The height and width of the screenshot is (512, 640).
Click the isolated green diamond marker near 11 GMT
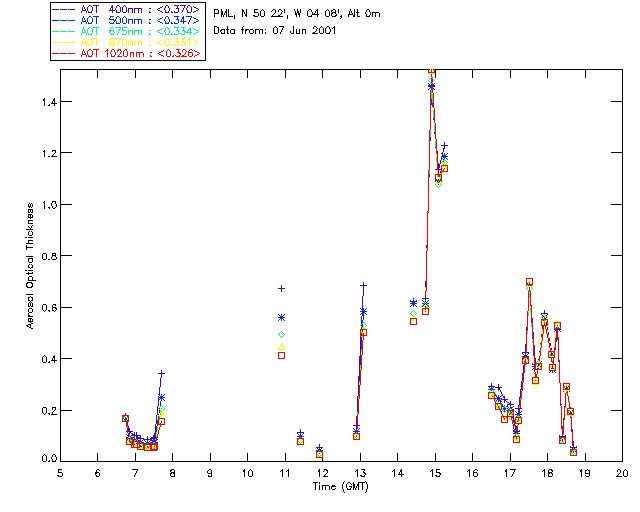(x=282, y=334)
